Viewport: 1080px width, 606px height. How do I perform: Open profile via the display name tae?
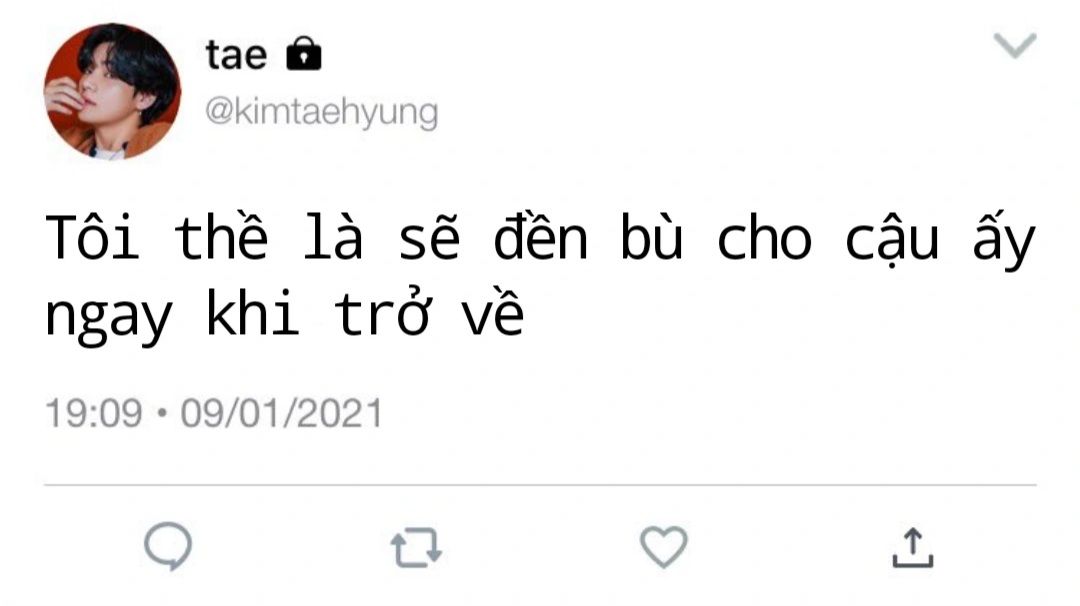tap(236, 54)
